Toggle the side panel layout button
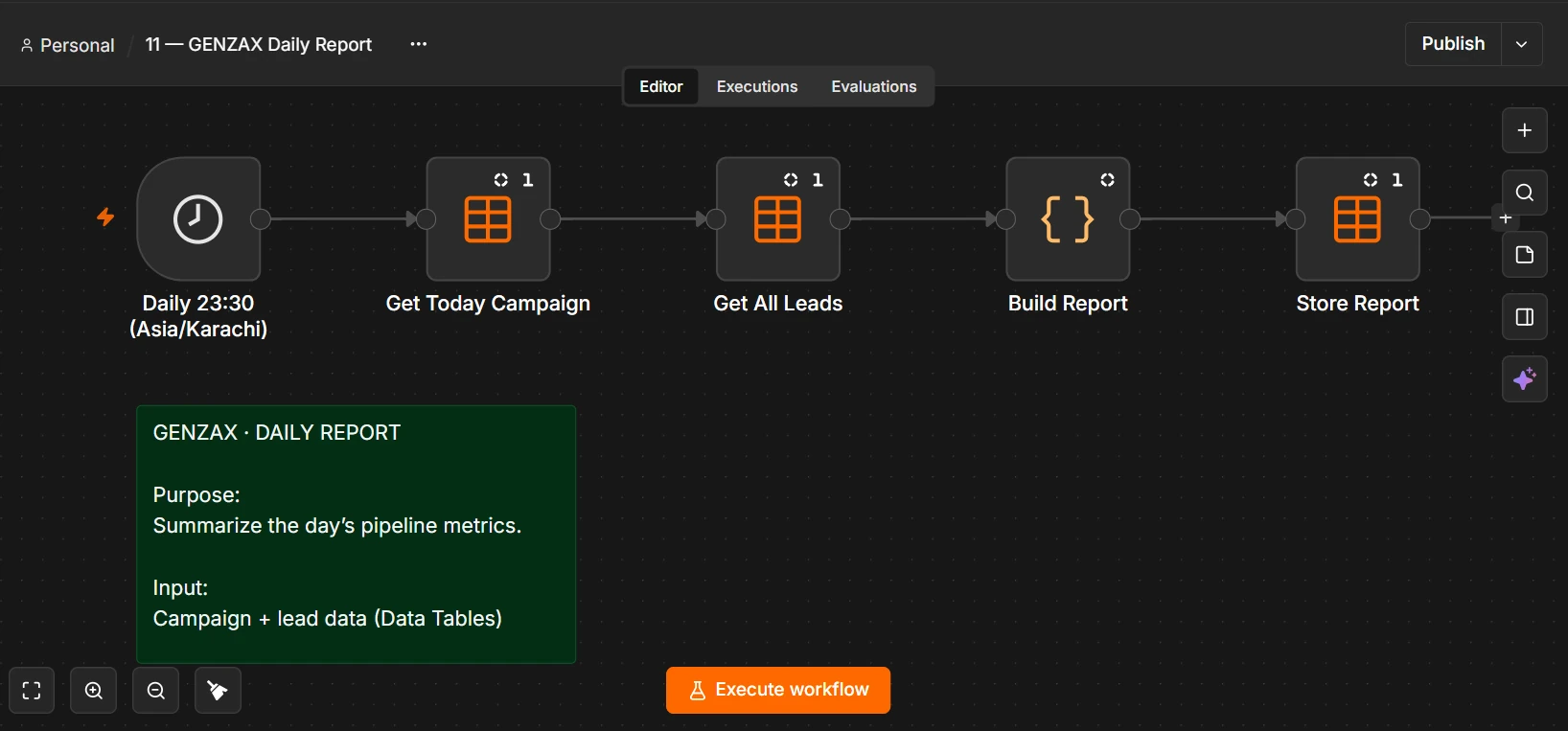 tap(1524, 317)
